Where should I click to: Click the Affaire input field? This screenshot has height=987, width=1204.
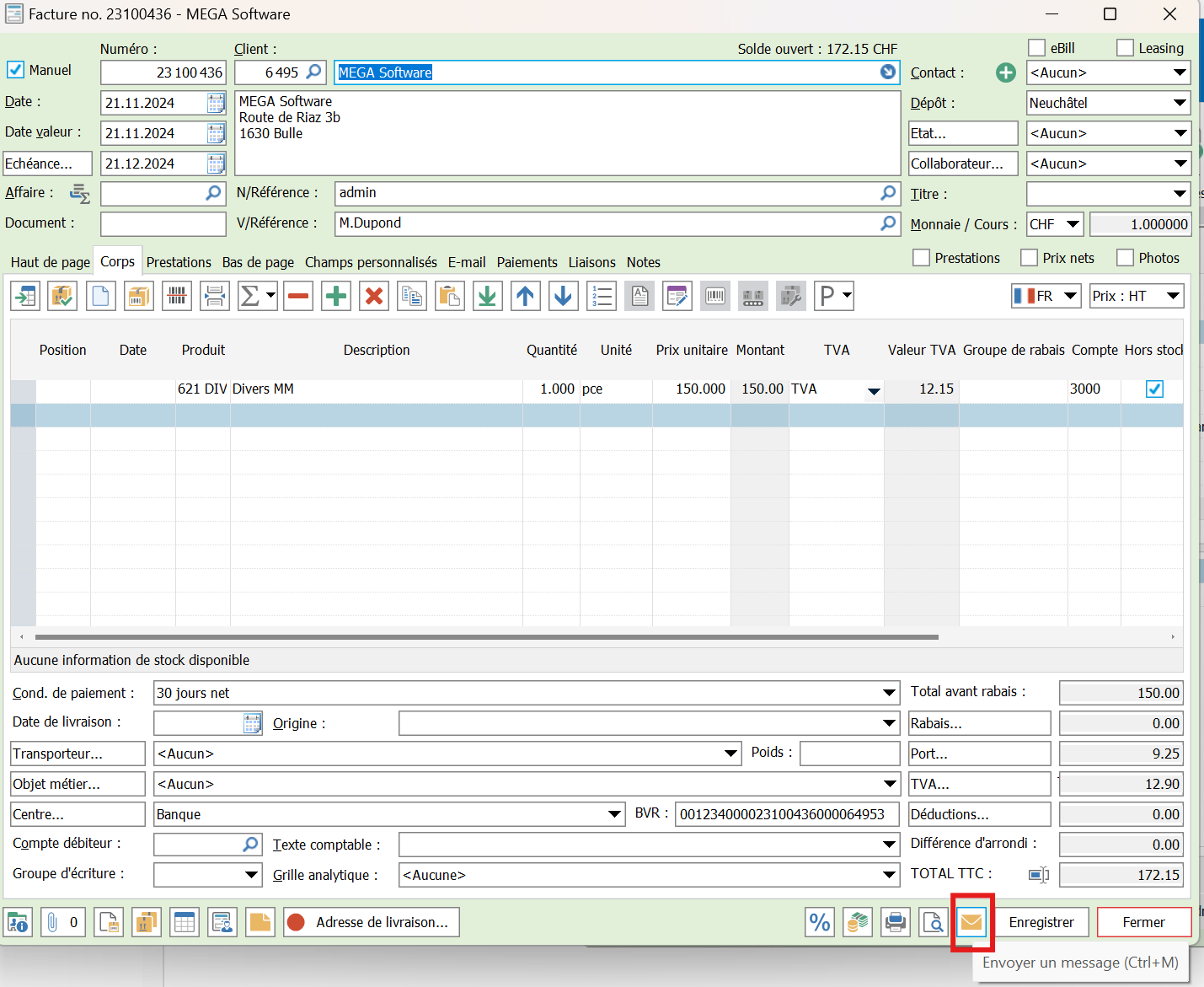(x=163, y=193)
